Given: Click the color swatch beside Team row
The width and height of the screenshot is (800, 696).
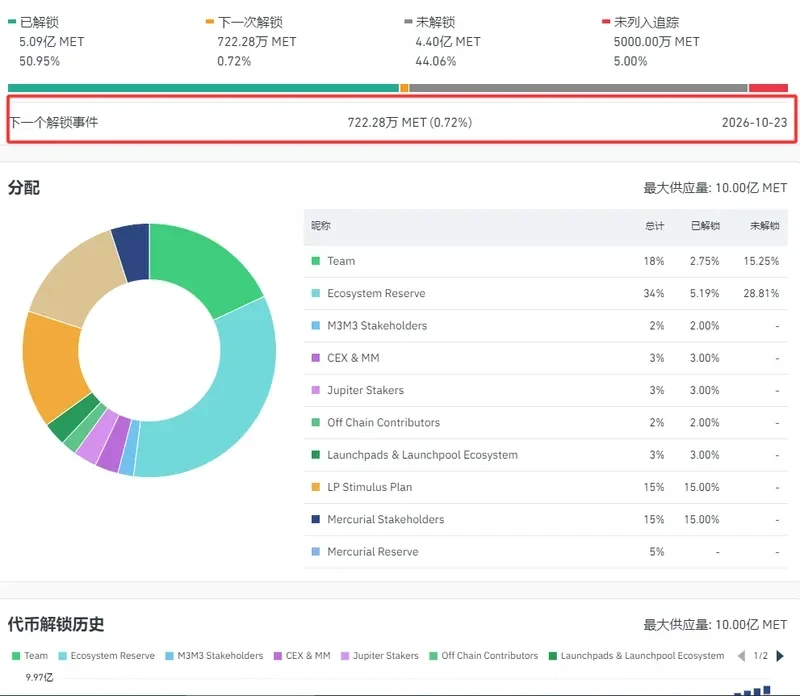Looking at the screenshot, I should click(316, 261).
